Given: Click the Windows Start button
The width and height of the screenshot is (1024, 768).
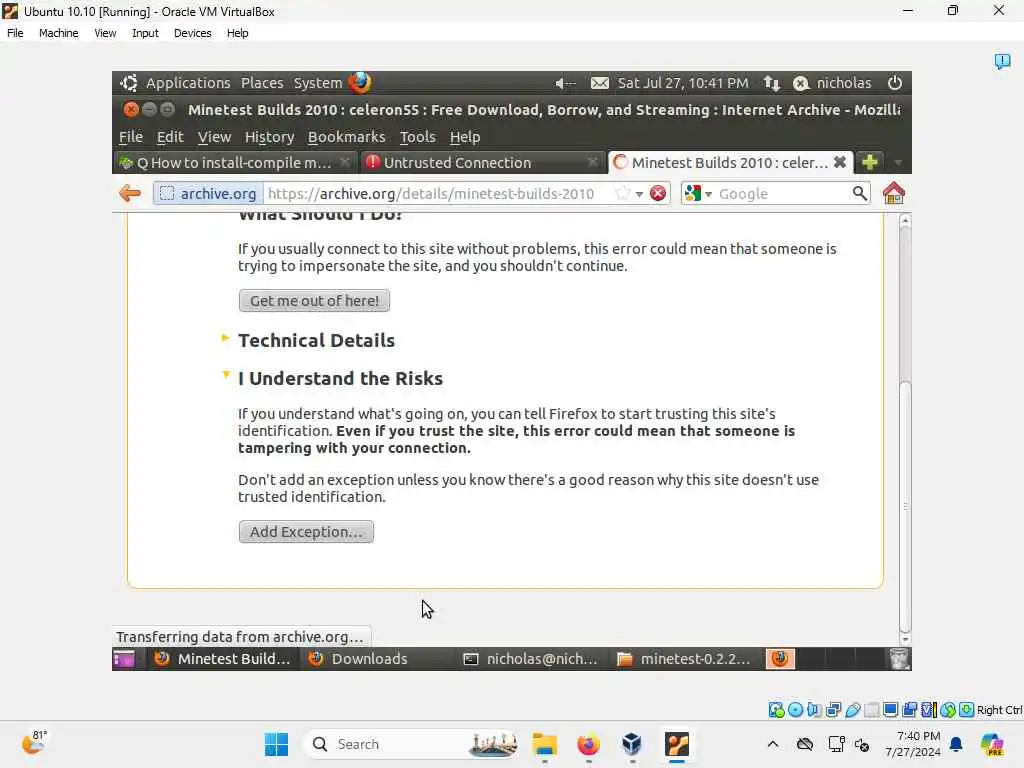Looking at the screenshot, I should pyautogui.click(x=276, y=744).
